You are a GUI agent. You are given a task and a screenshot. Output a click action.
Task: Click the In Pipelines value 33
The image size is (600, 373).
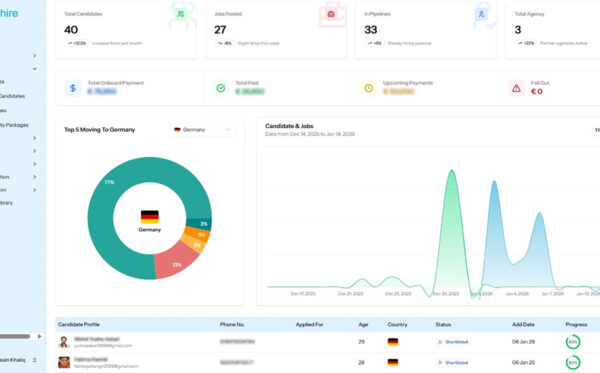[371, 30]
